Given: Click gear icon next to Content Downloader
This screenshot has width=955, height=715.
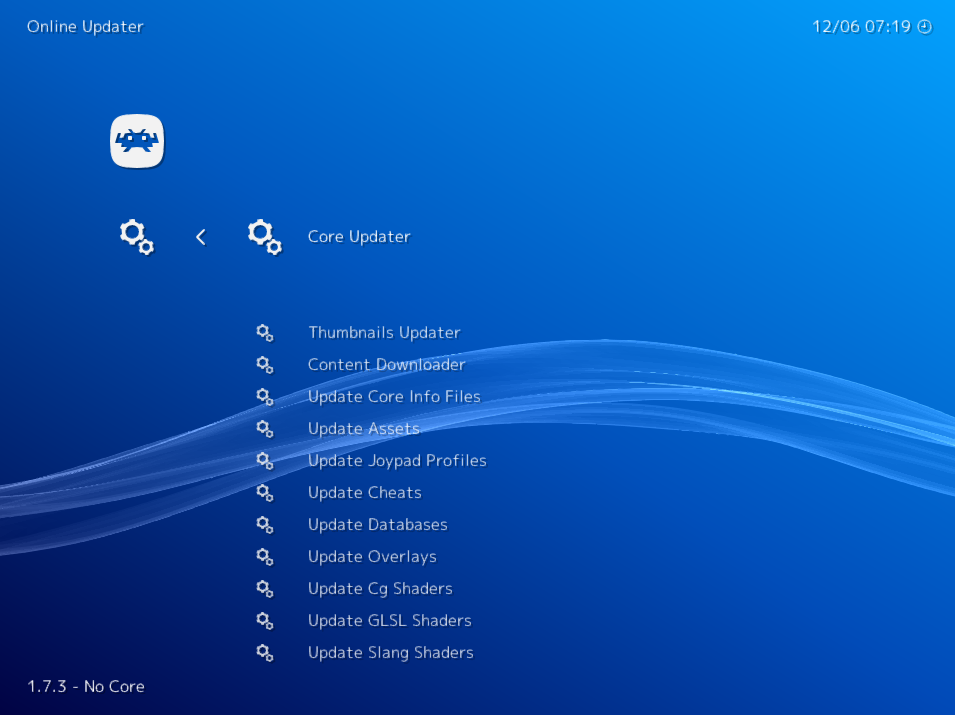Looking at the screenshot, I should pyautogui.click(x=265, y=365).
